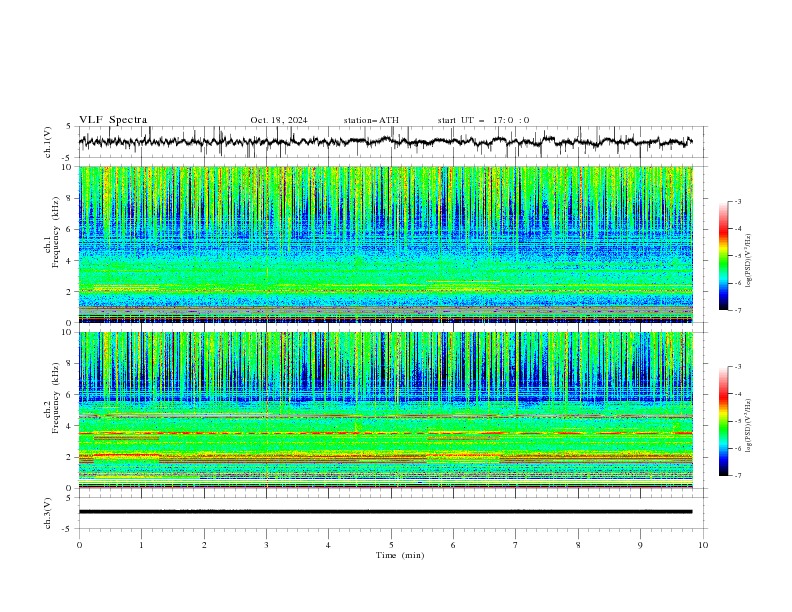Click the "VLF Spectra" title text
This screenshot has width=792, height=612.
click(x=113, y=120)
